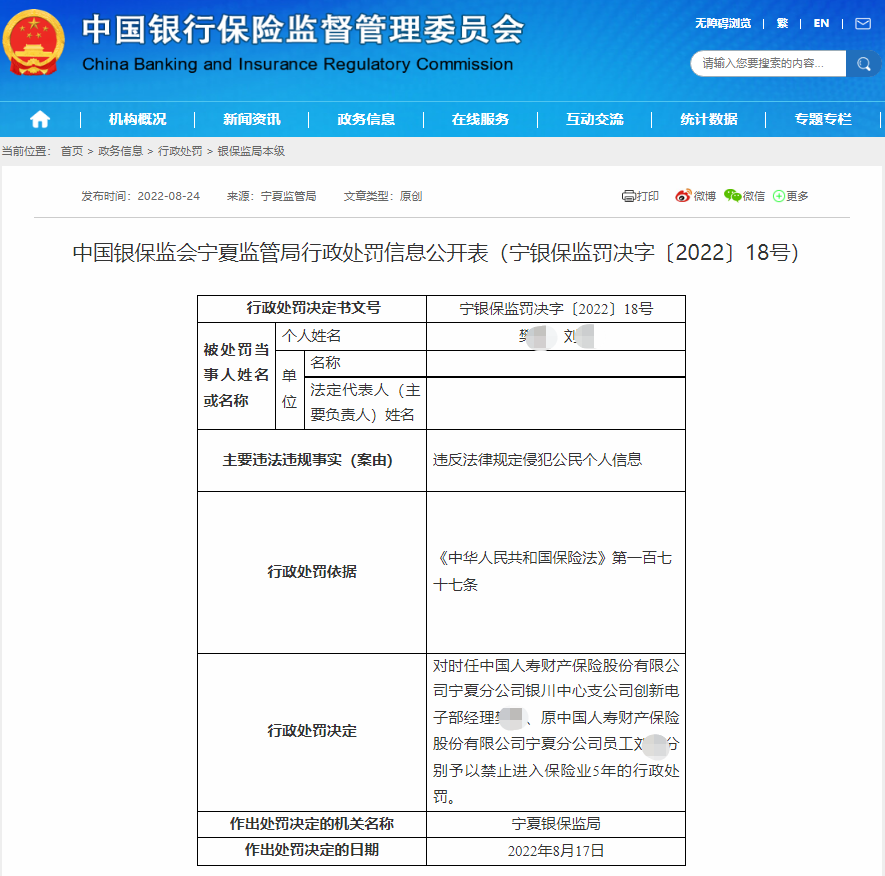Click the national emblem logo
The width and height of the screenshot is (885, 876).
[34, 42]
